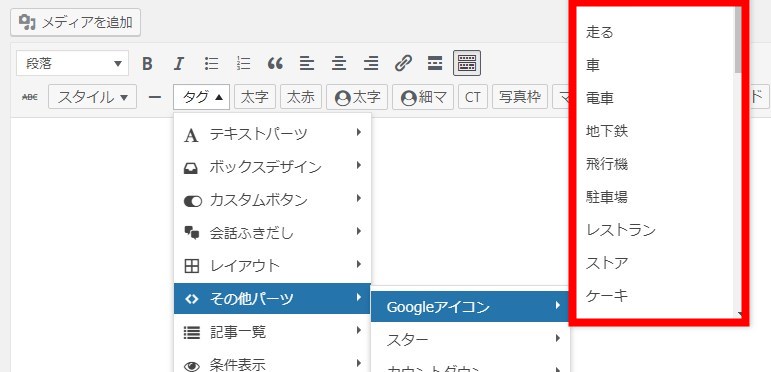Insert a numbered list
This screenshot has height=372, width=771.
(243, 63)
